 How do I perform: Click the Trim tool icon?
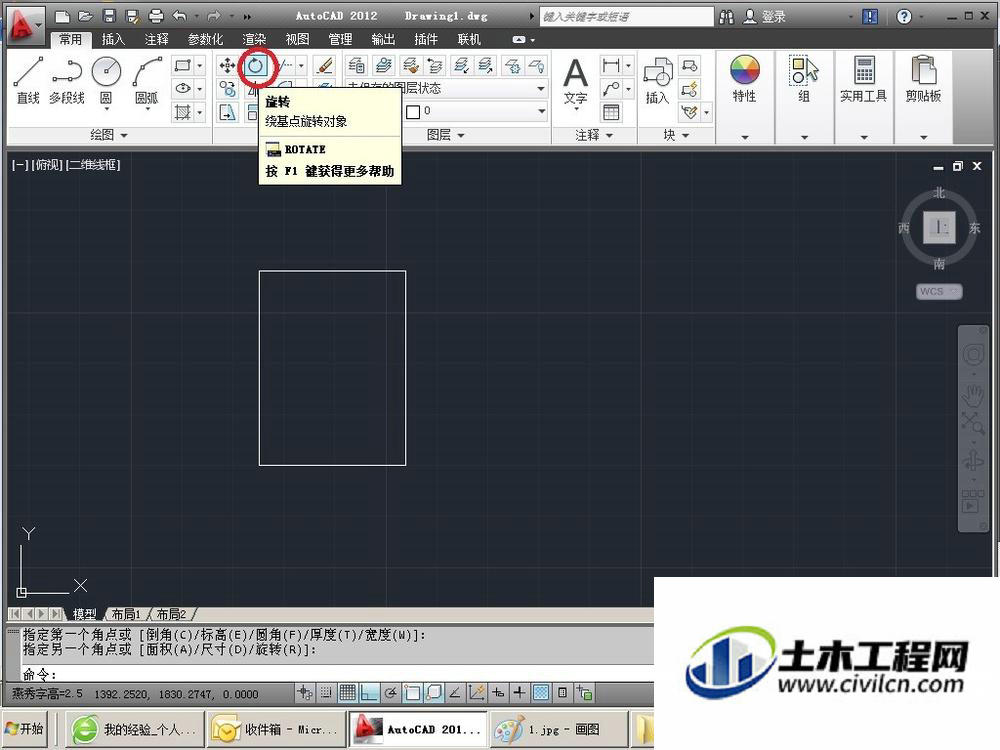point(286,65)
